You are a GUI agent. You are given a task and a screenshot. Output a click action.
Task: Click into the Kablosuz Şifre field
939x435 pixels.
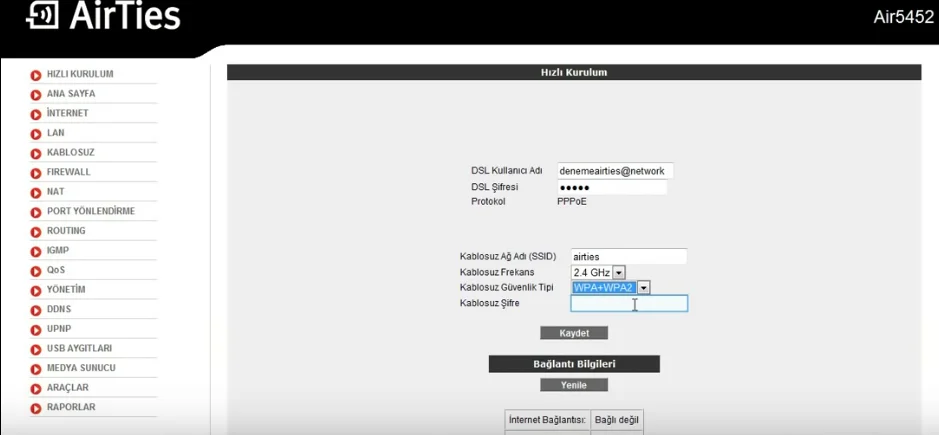point(629,304)
